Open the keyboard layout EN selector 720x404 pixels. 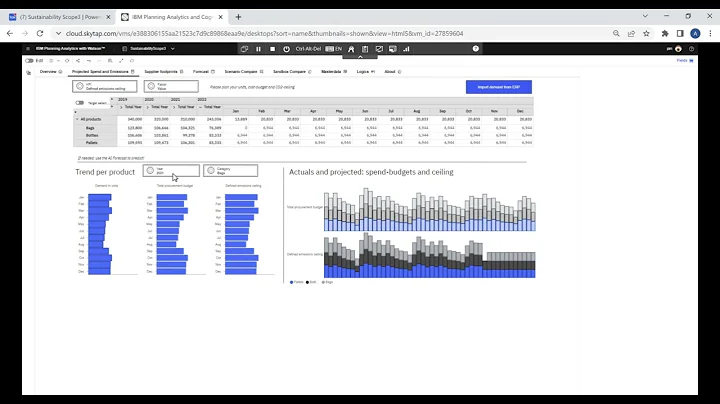tap(334, 49)
